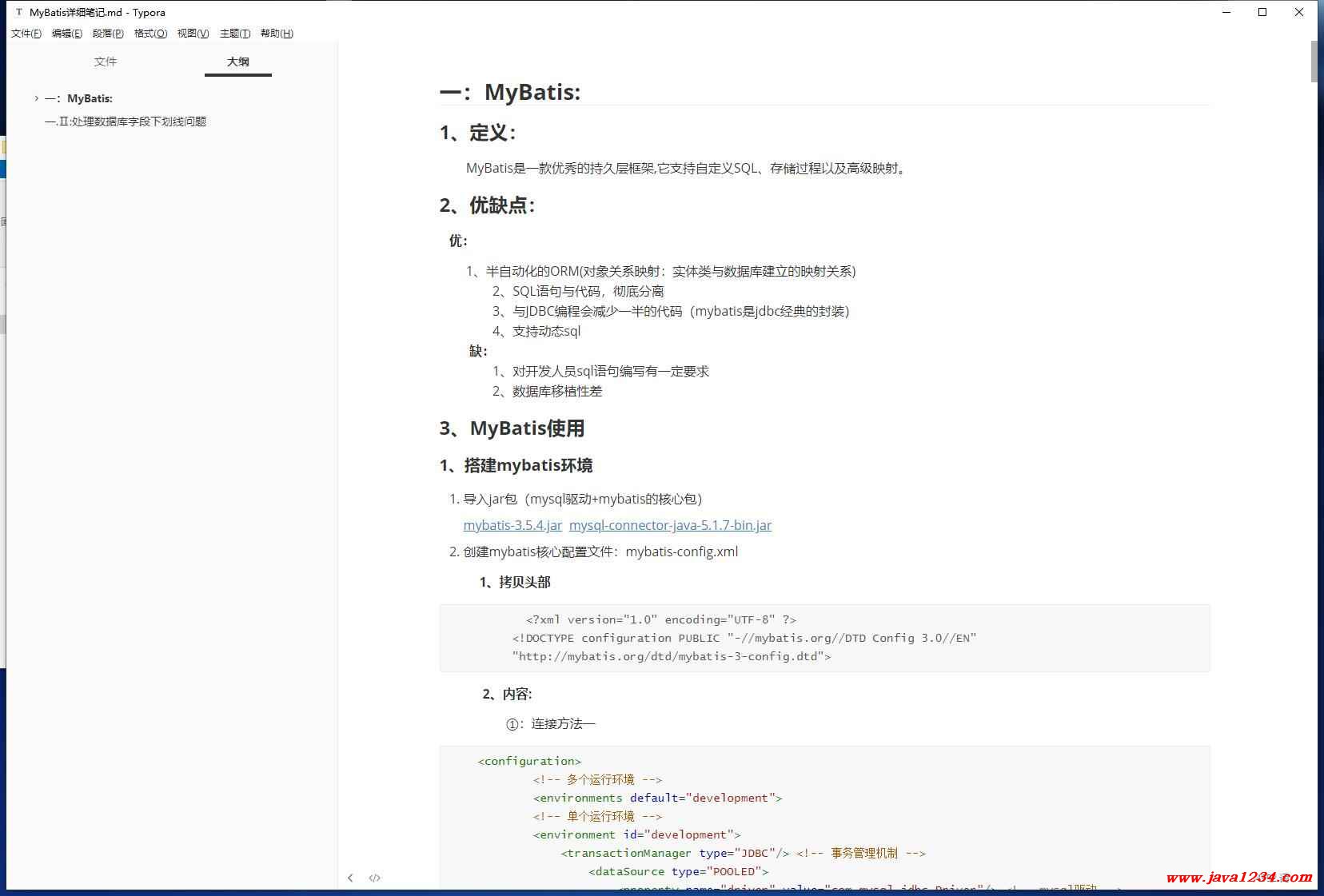Click the <configuration> code line
1324x896 pixels.
click(x=529, y=761)
